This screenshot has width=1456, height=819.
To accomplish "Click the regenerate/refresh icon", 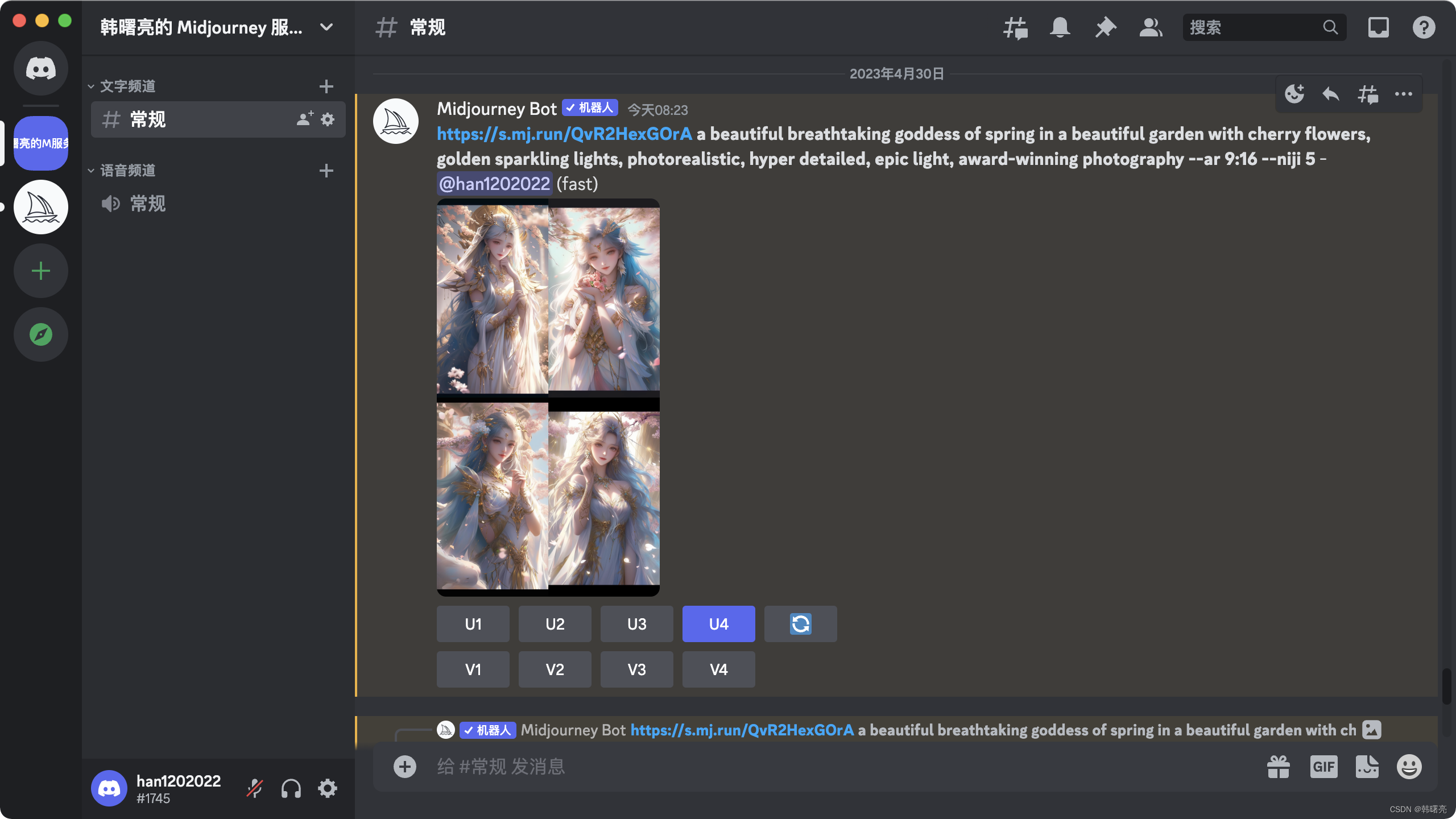I will pos(800,624).
